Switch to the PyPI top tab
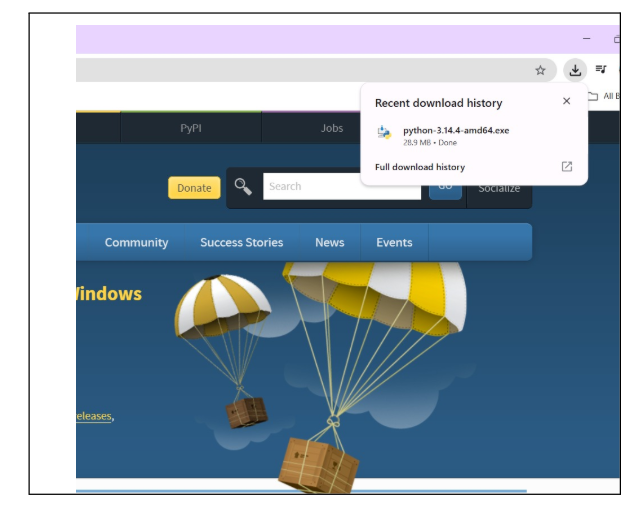643x513 pixels. pos(190,128)
